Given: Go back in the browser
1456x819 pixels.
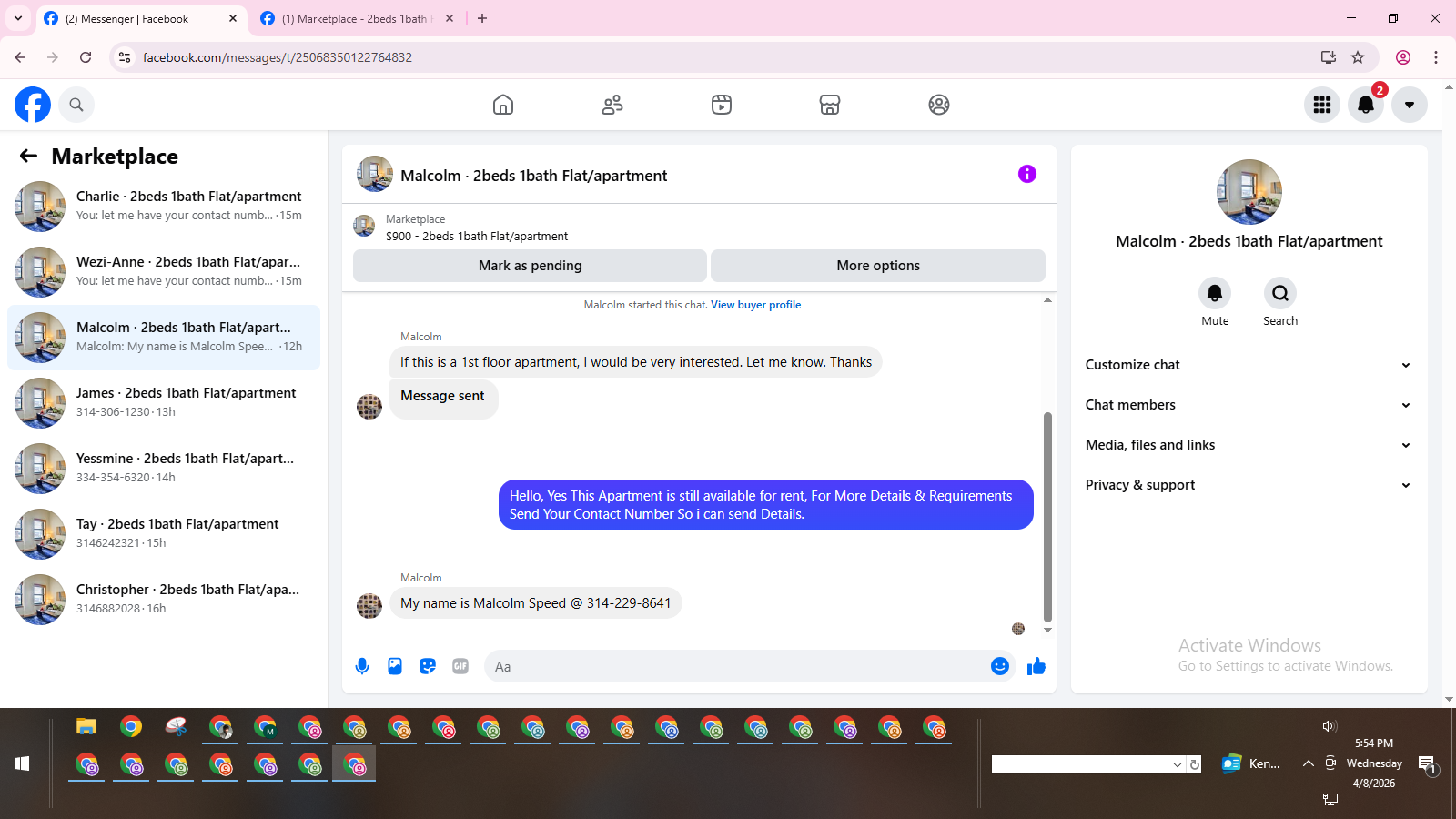Looking at the screenshot, I should [20, 57].
